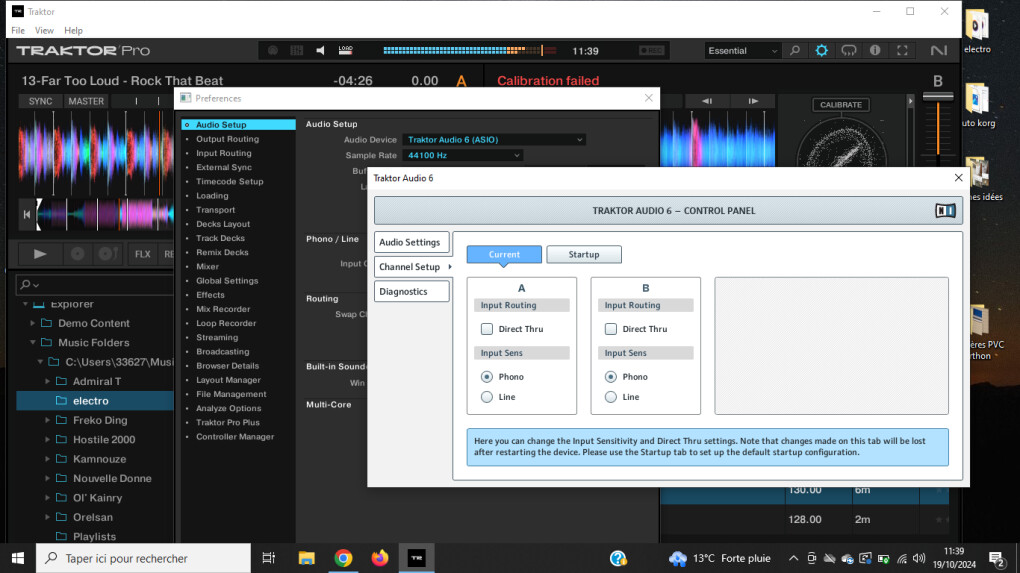Open the Diagnostics tab in Control Panel
This screenshot has width=1020, height=573.
411,291
